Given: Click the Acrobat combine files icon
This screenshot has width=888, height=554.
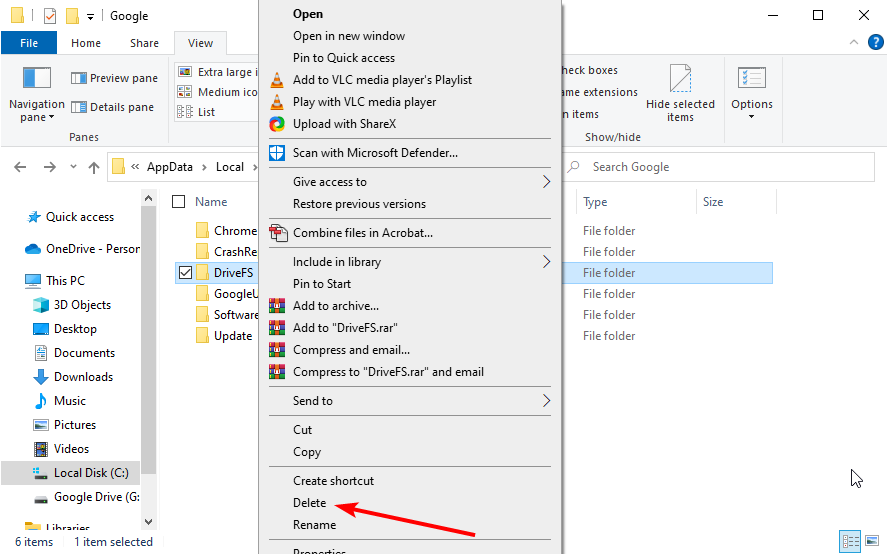Looking at the screenshot, I should pos(278,233).
